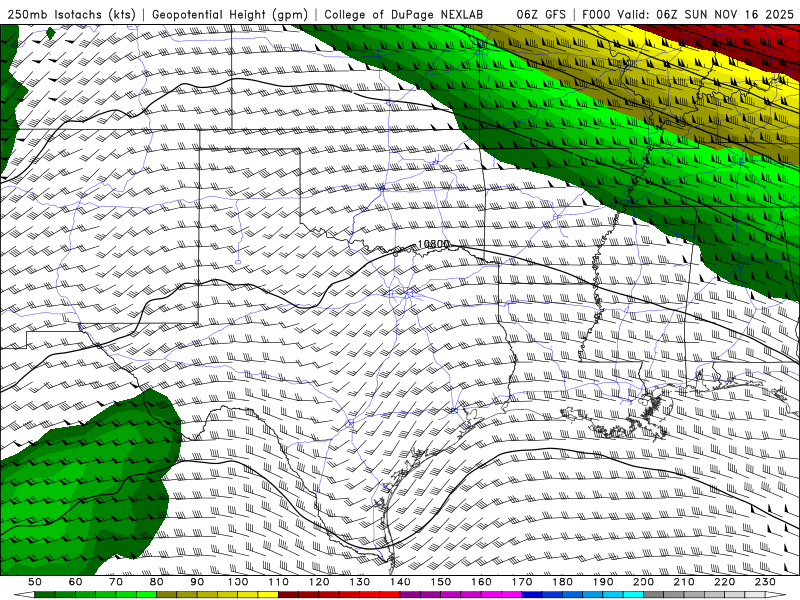Pick the bright red swatch left of 140
Screen dimensions: 800x600
pos(390,595)
